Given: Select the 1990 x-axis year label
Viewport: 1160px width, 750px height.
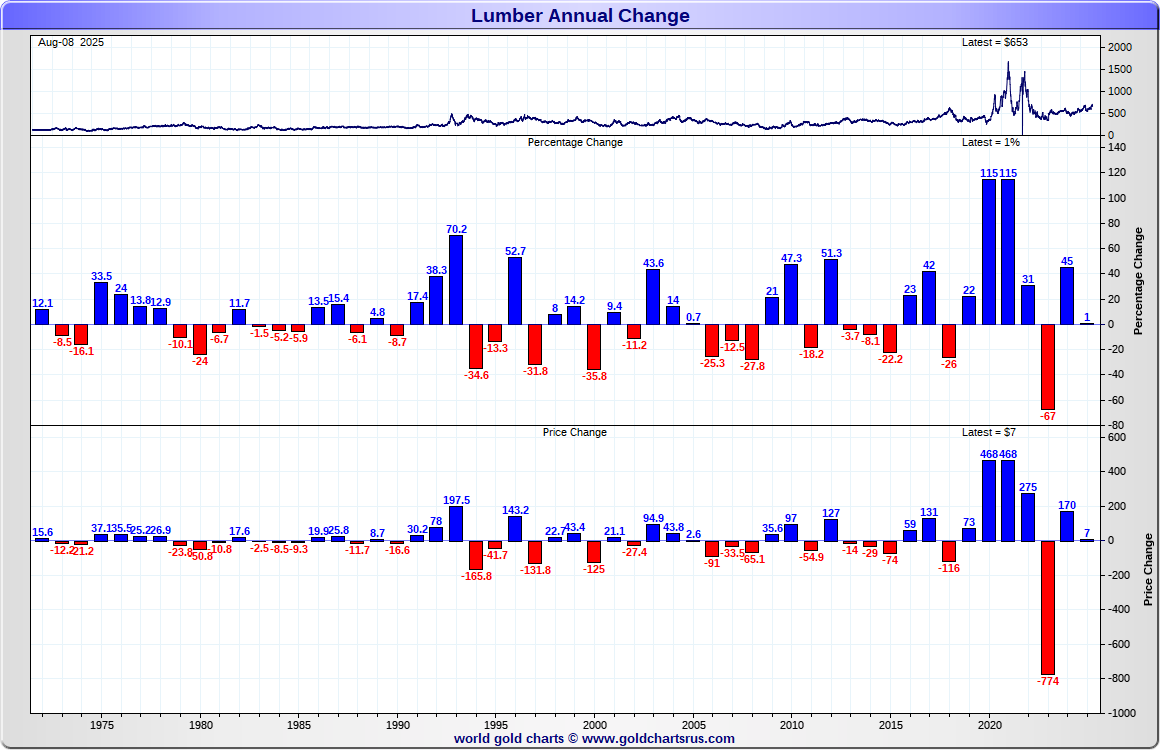Looking at the screenshot, I should pos(398,726).
